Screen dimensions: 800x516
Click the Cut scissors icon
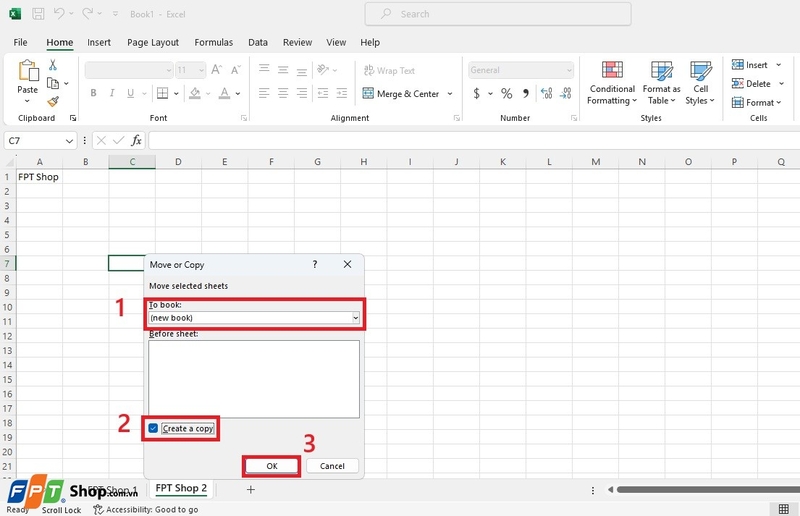point(53,65)
